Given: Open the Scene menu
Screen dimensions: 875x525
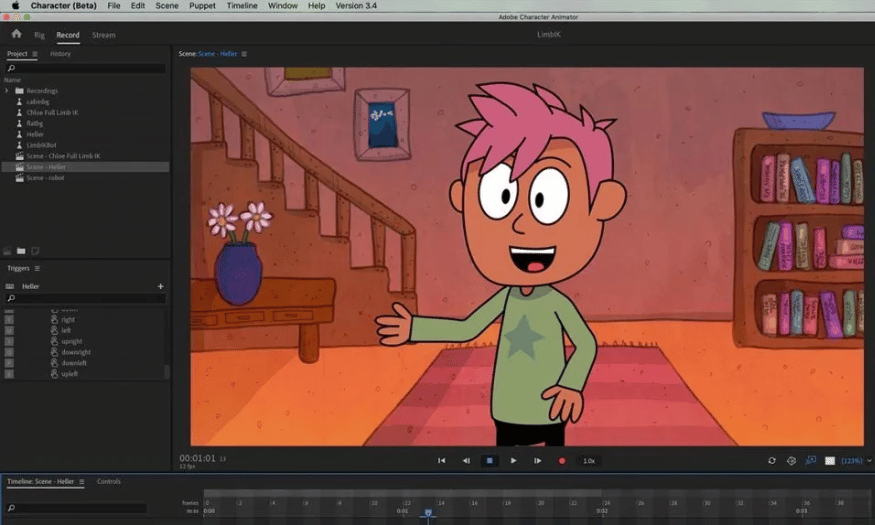Looking at the screenshot, I should pyautogui.click(x=167, y=6).
